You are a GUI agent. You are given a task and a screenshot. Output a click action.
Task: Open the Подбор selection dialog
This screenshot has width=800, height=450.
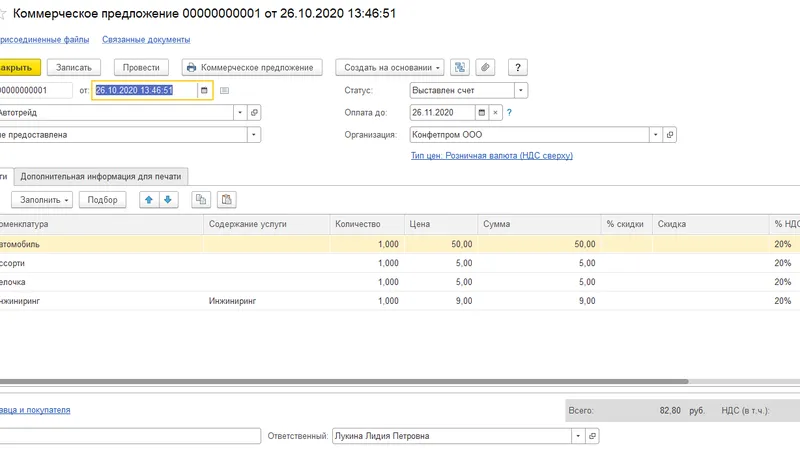coord(103,199)
